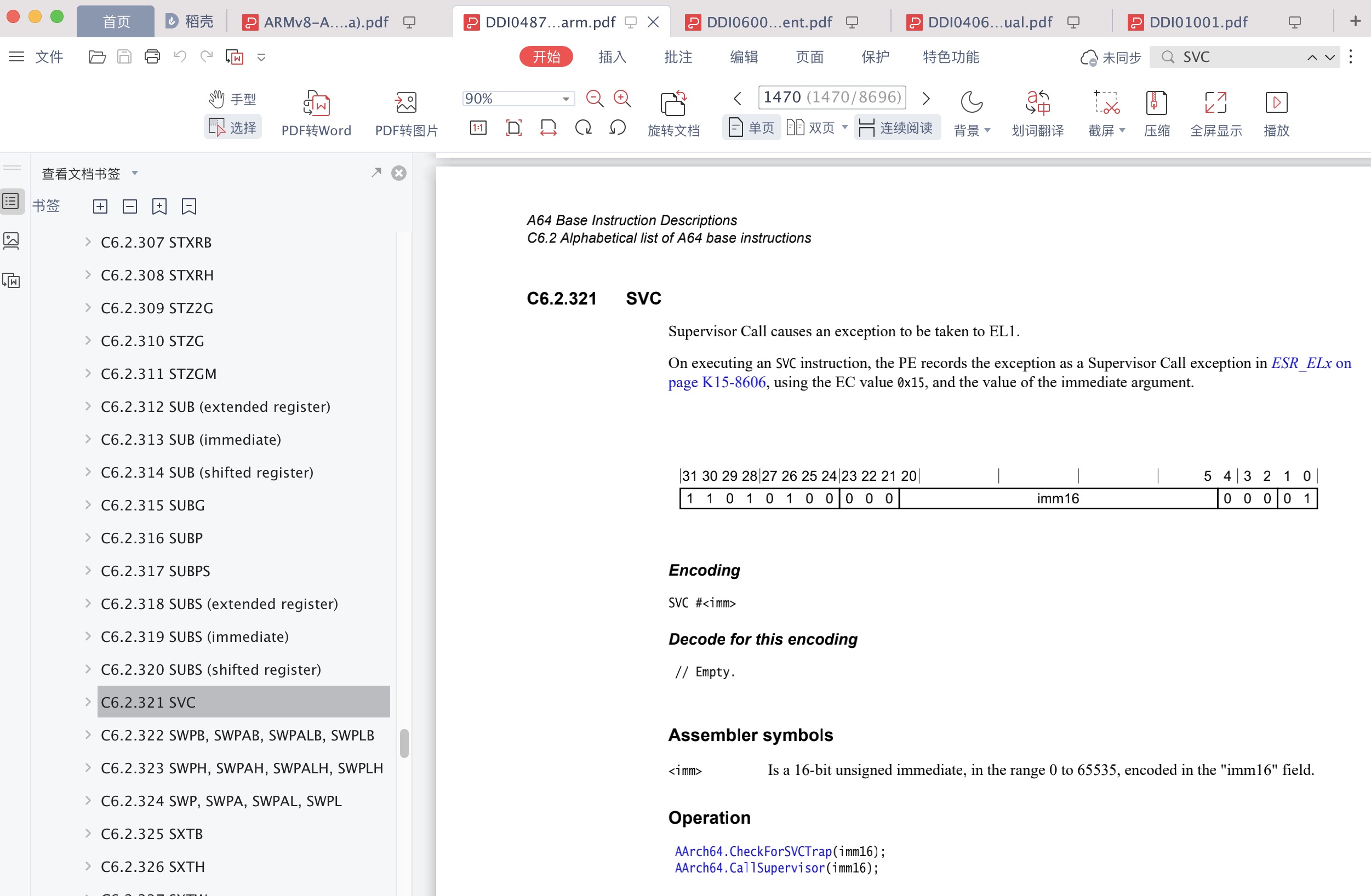Click the zoom out magnifier icon
1371x896 pixels.
(x=595, y=99)
